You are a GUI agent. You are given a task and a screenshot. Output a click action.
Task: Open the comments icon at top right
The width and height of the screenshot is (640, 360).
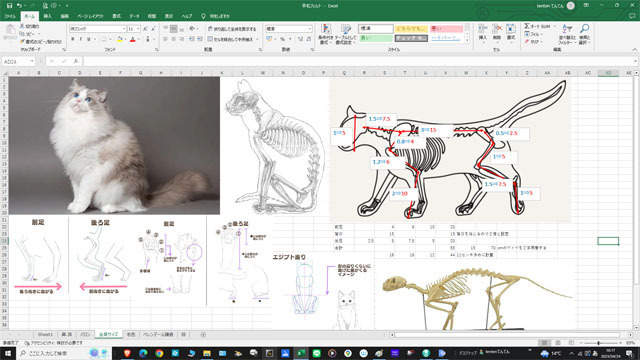632,16
